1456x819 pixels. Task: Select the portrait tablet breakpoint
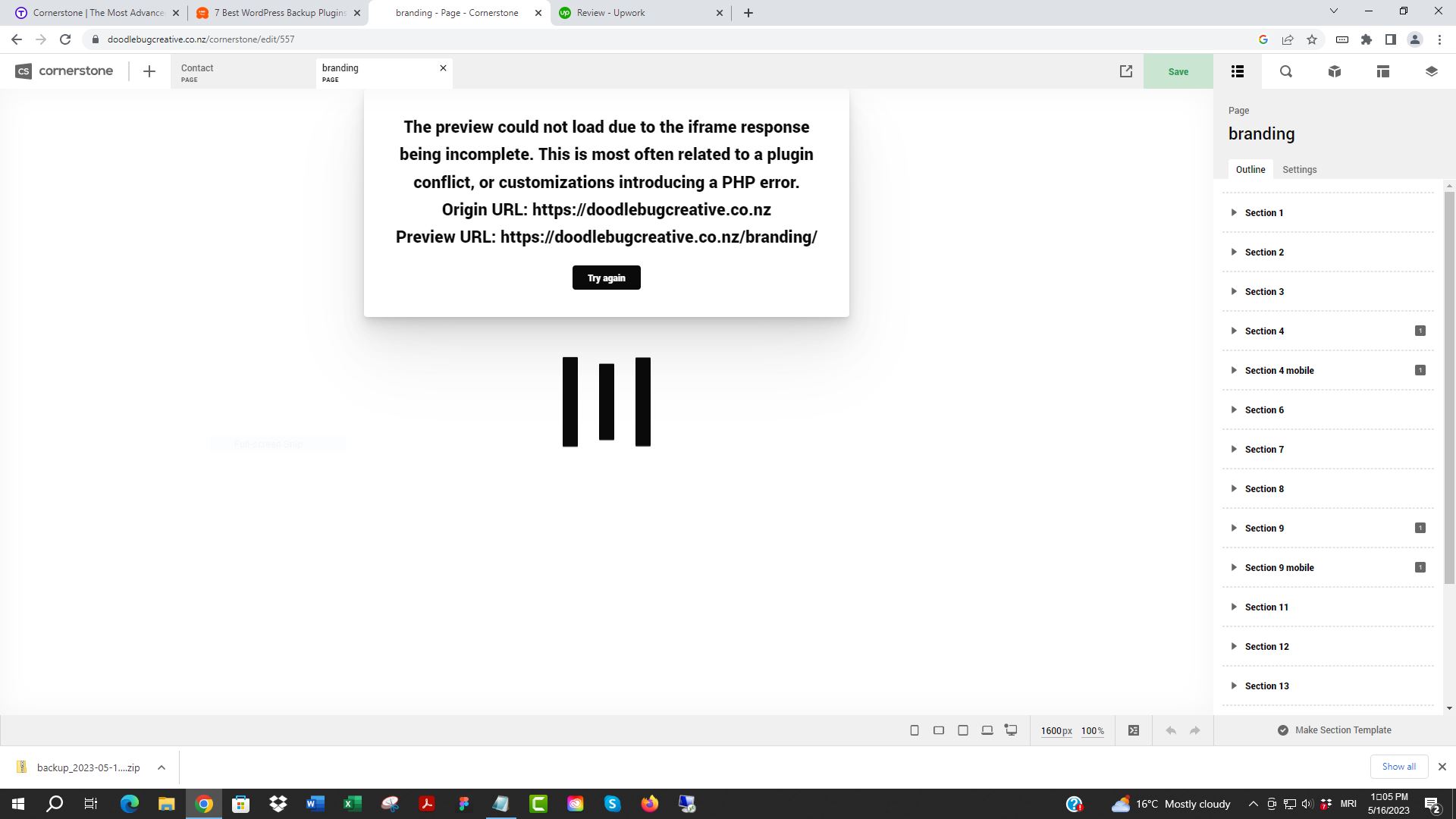pos(963,730)
